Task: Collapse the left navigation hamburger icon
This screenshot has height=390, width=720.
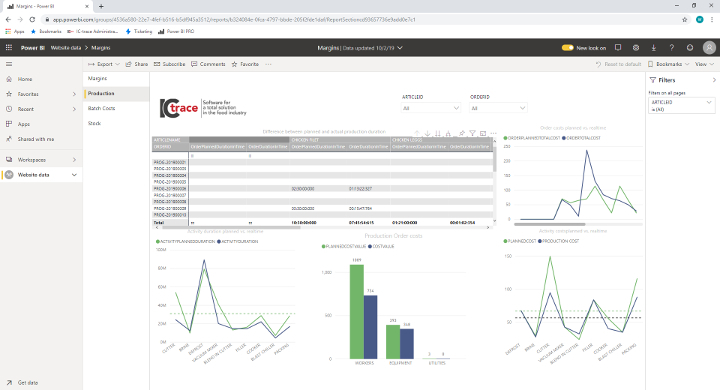Action: [9, 64]
